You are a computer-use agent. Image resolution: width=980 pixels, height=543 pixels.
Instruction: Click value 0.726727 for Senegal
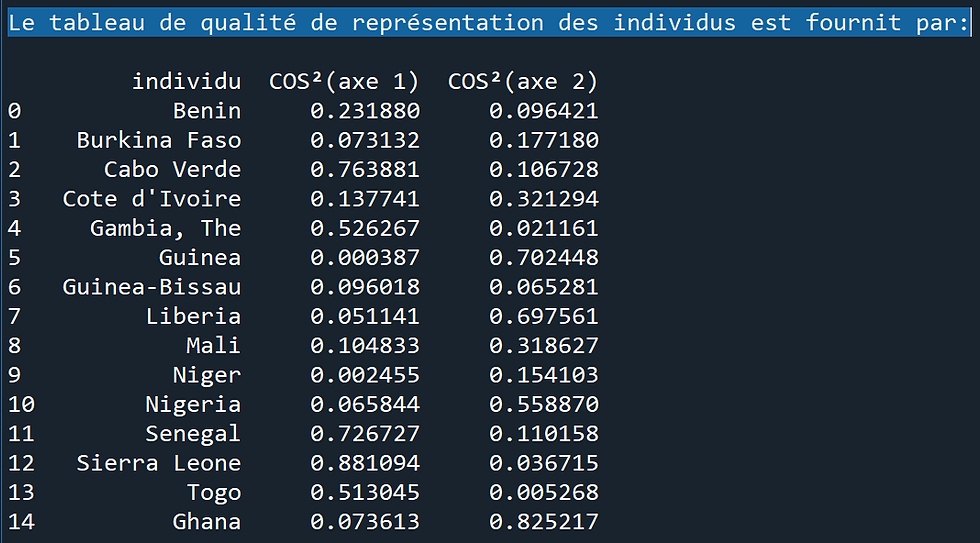coord(365,434)
